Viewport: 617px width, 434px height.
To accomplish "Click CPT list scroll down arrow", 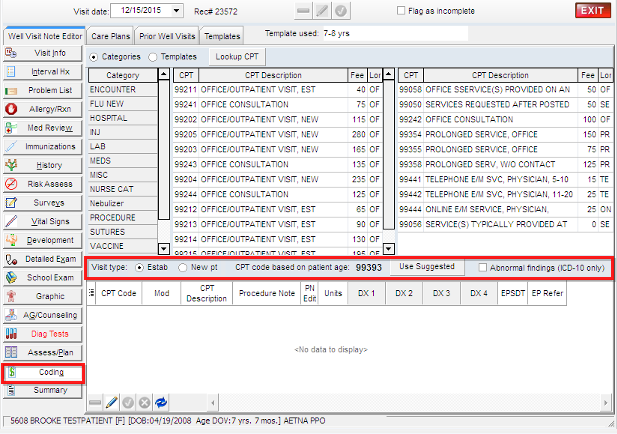I will point(389,248).
